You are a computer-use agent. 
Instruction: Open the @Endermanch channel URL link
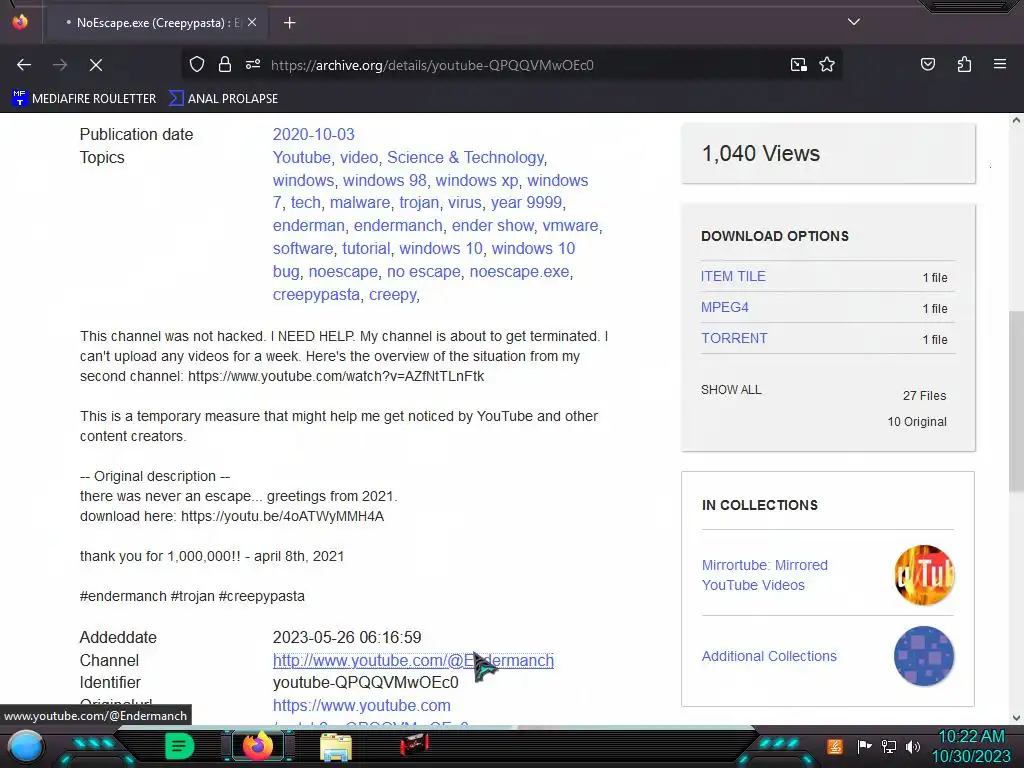coord(413,660)
